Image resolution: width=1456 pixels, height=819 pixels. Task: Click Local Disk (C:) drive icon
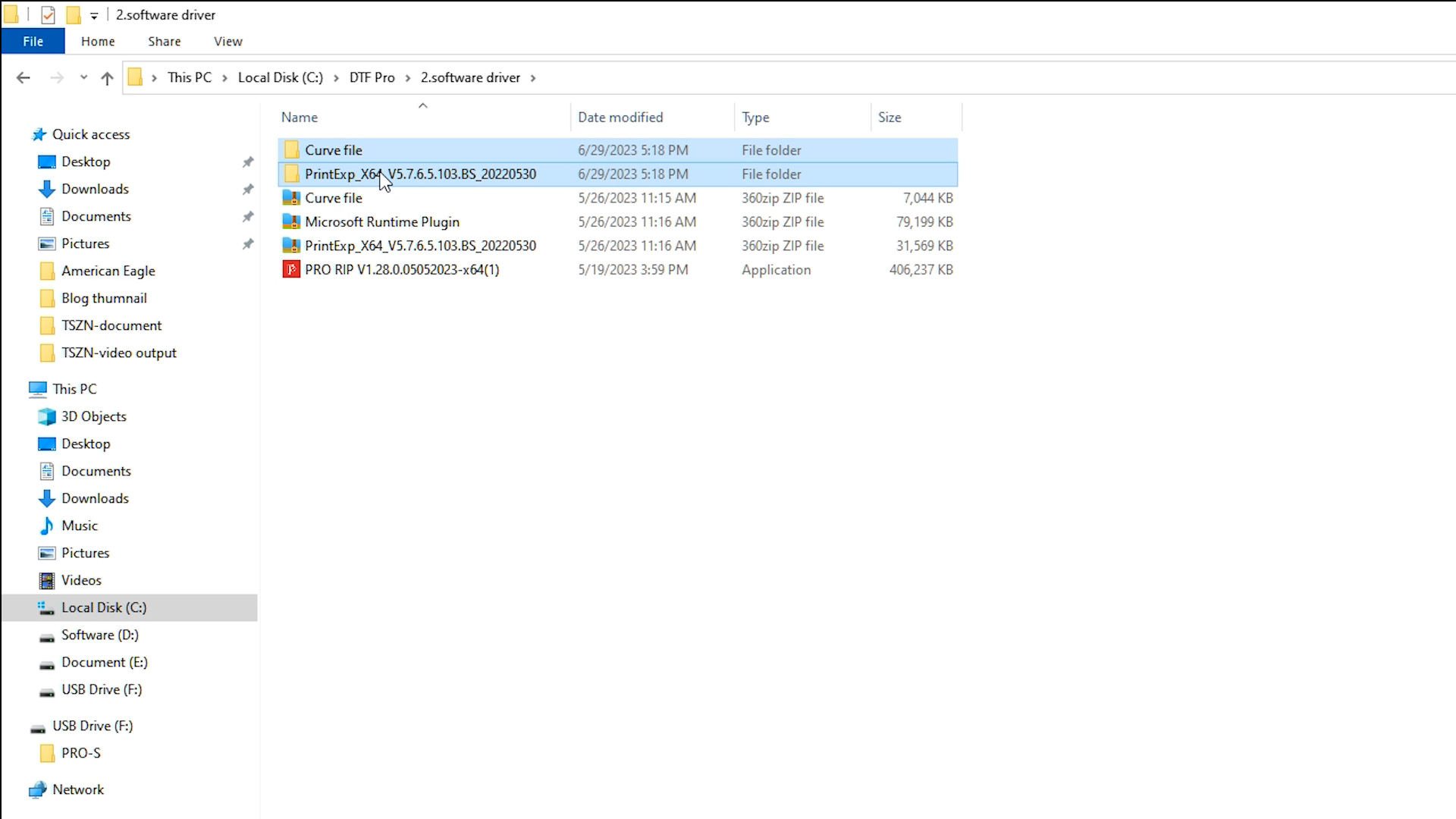tap(47, 607)
